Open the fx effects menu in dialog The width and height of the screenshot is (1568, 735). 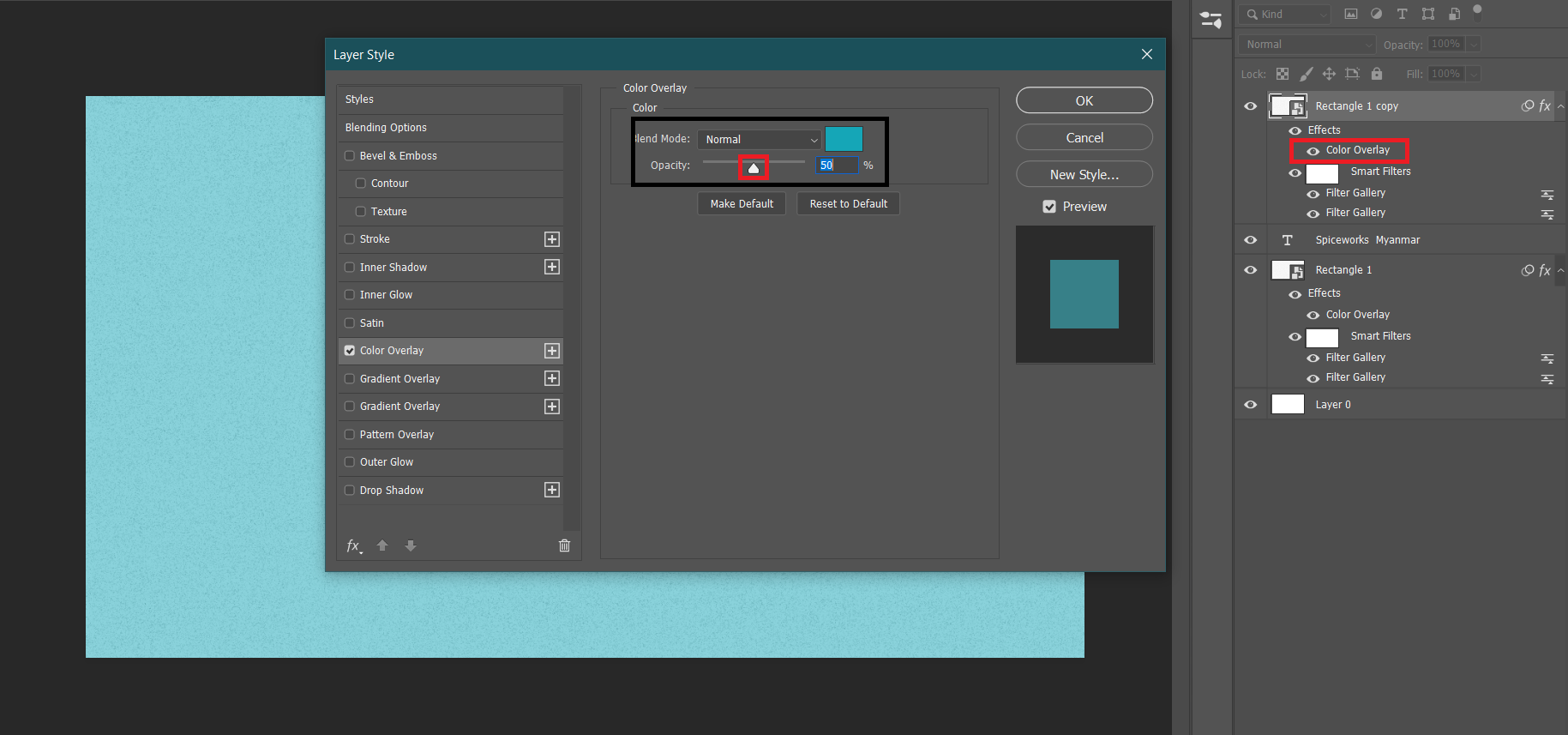pos(353,545)
